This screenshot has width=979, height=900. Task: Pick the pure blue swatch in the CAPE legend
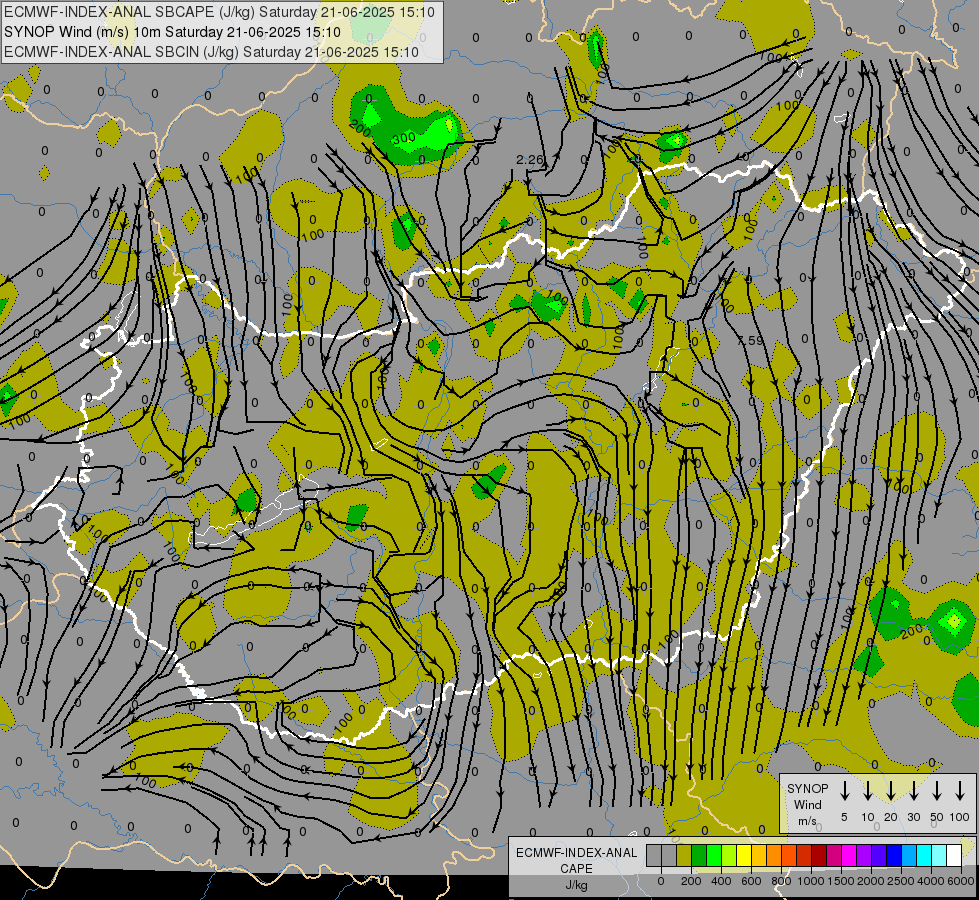895,855
